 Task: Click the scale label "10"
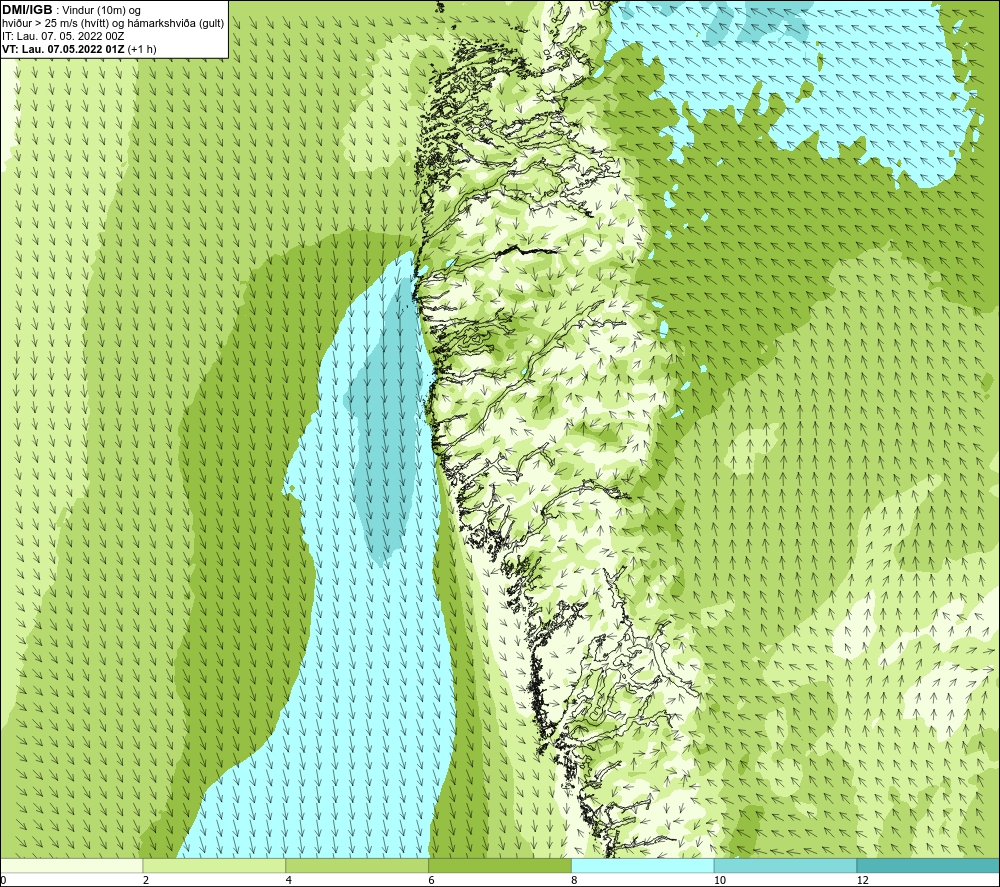click(719, 881)
